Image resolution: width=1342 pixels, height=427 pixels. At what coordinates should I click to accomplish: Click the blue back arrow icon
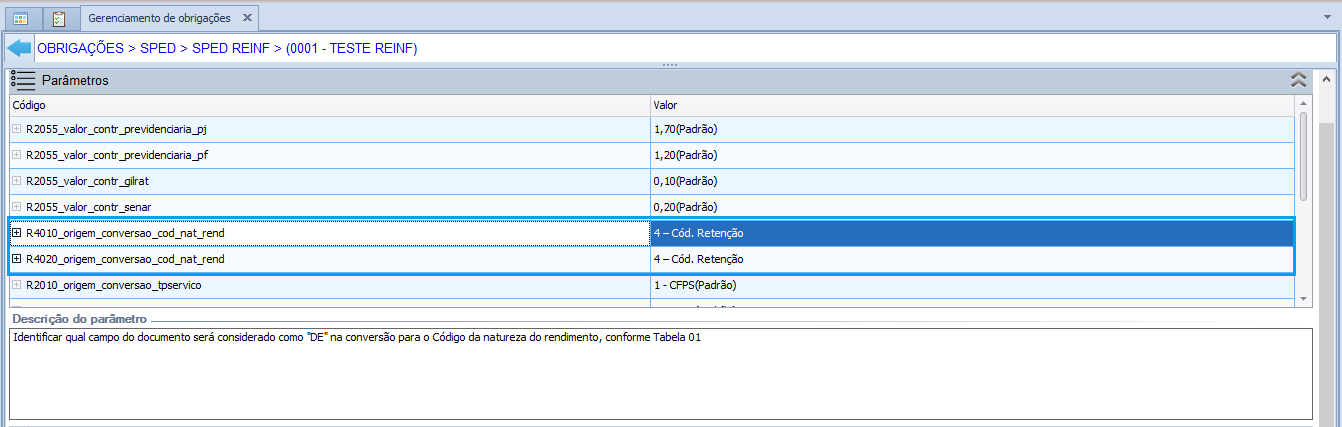[19, 48]
